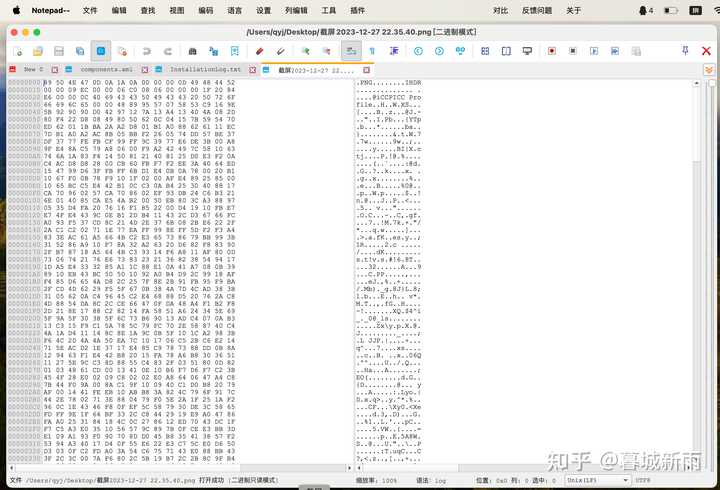Click the red marker highlight icon
This screenshot has height=490, width=720.
coord(259,51)
